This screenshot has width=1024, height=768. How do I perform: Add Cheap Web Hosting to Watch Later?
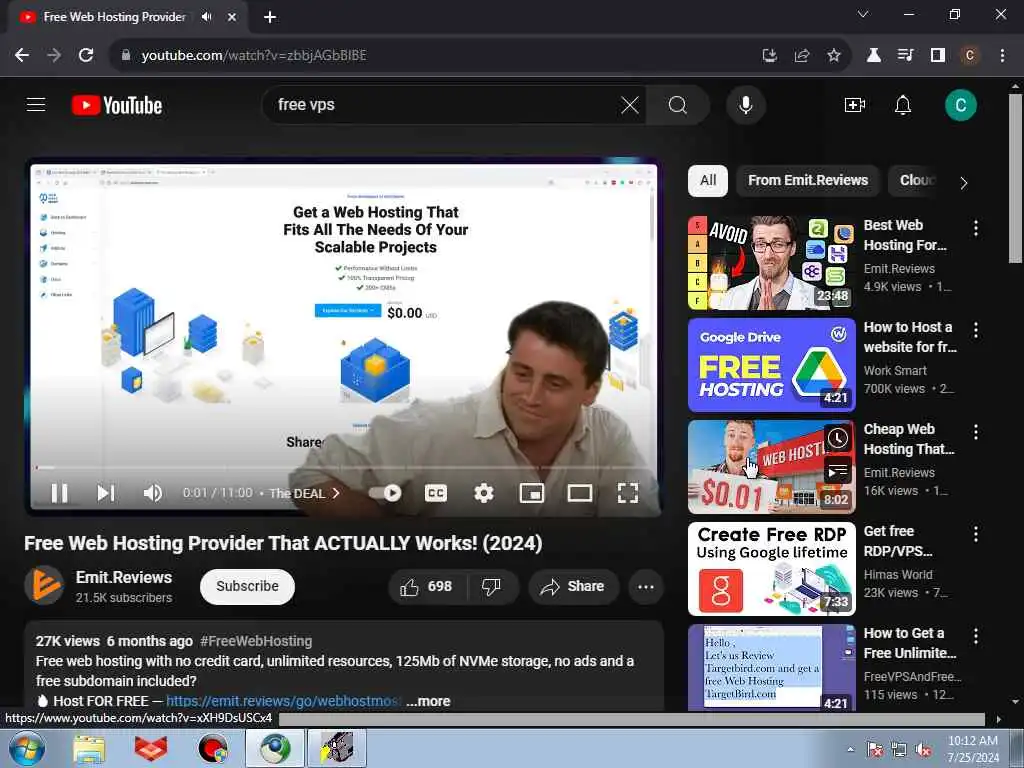[838, 438]
